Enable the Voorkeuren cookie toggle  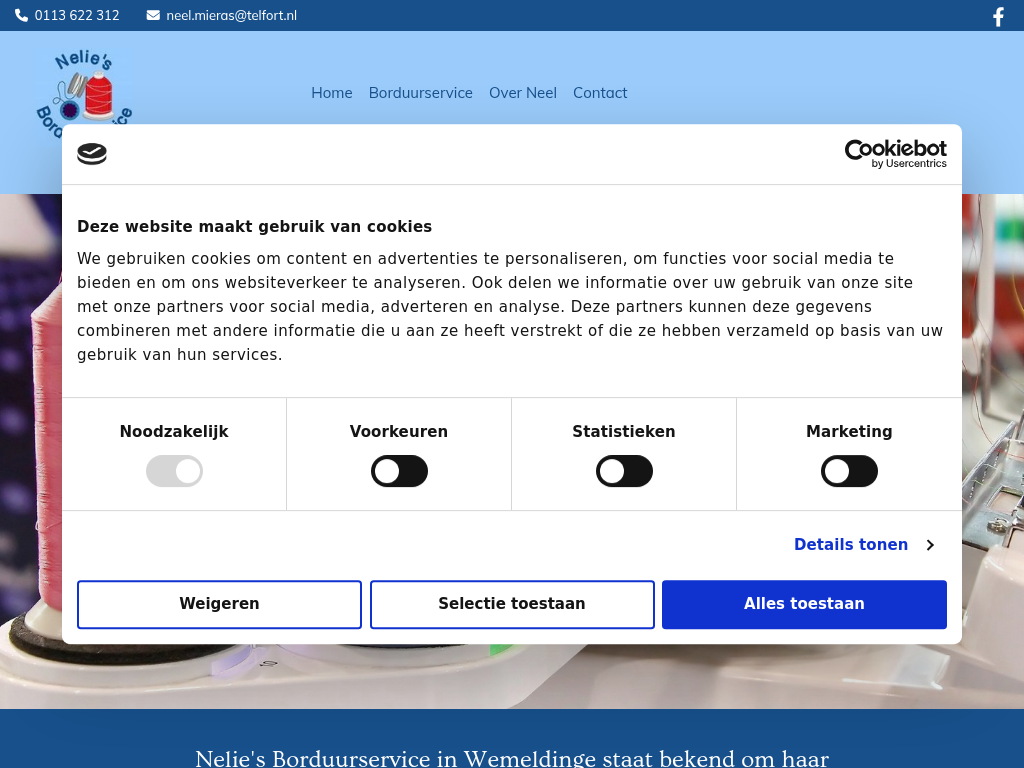click(399, 471)
